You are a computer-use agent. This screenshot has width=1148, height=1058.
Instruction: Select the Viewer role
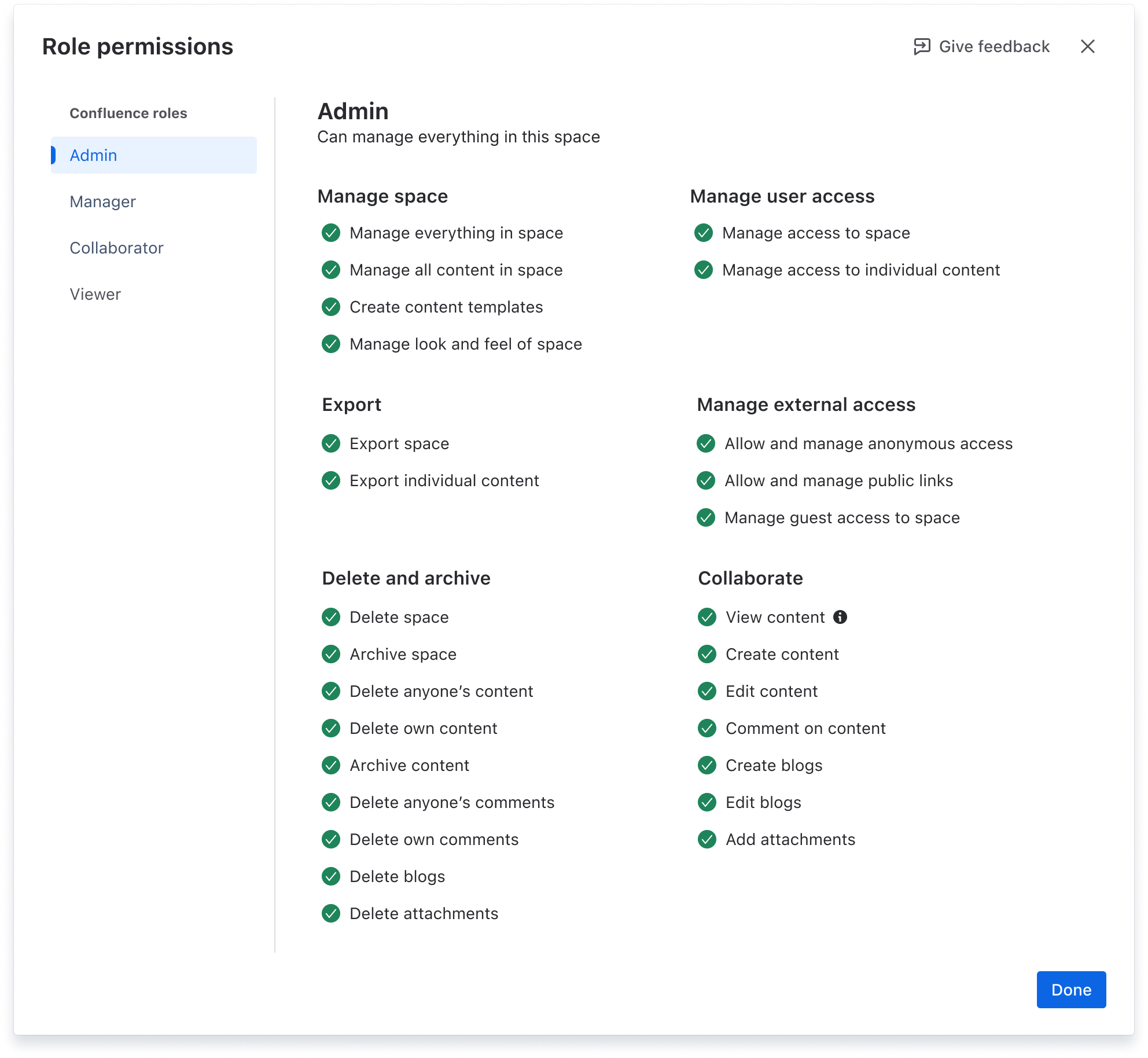click(95, 294)
